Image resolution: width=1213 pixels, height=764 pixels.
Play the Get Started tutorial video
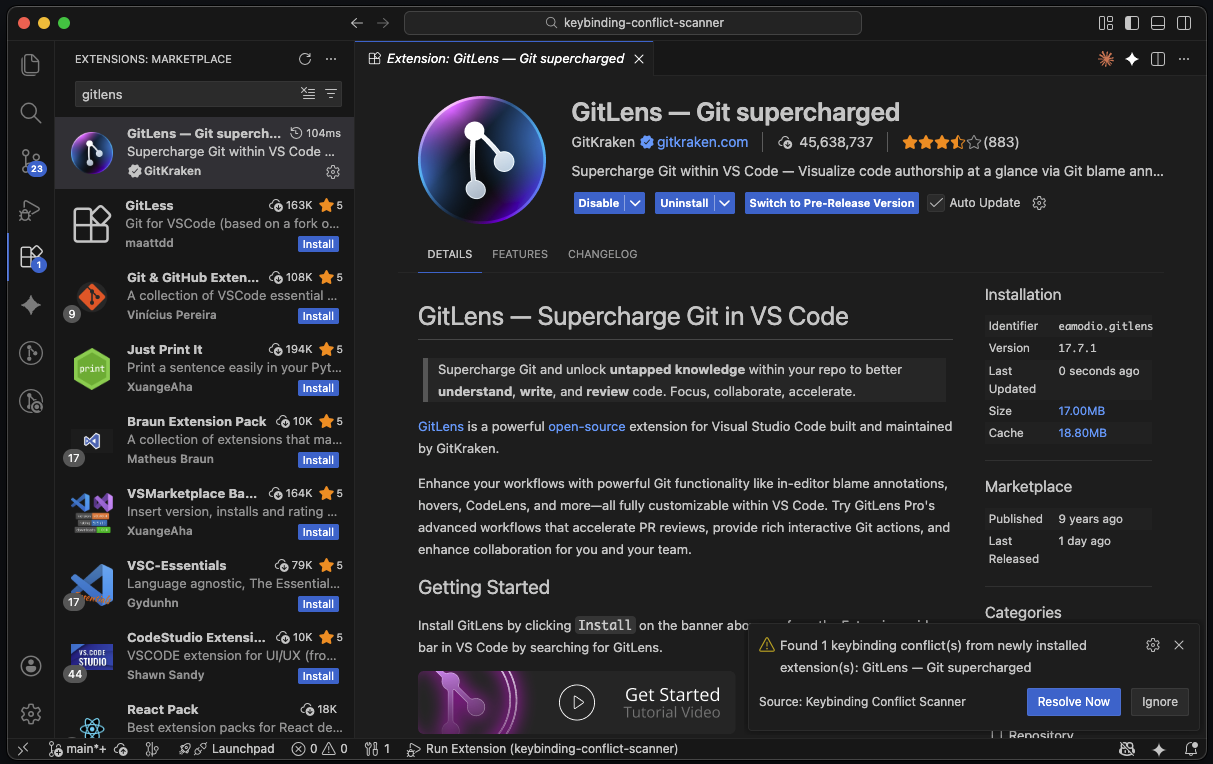(x=576, y=702)
